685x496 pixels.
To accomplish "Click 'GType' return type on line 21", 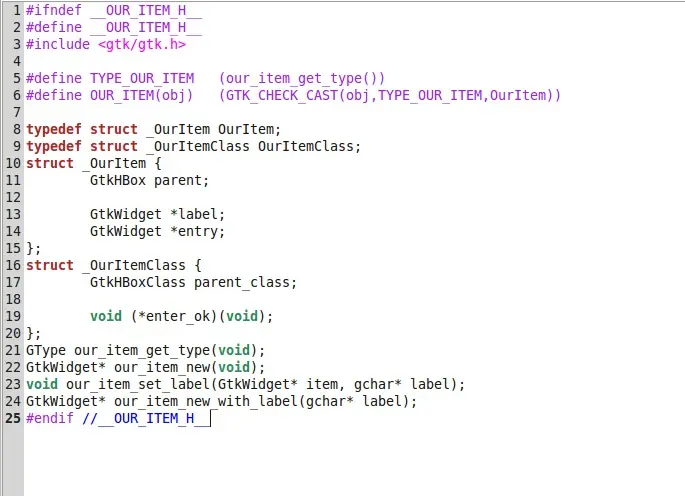I will pos(46,351).
